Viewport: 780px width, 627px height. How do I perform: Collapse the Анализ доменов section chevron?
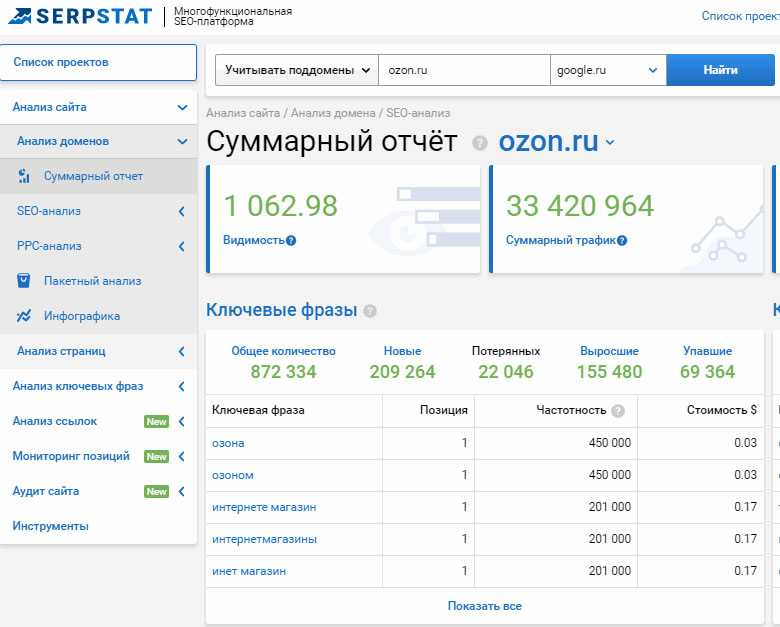[x=183, y=142]
